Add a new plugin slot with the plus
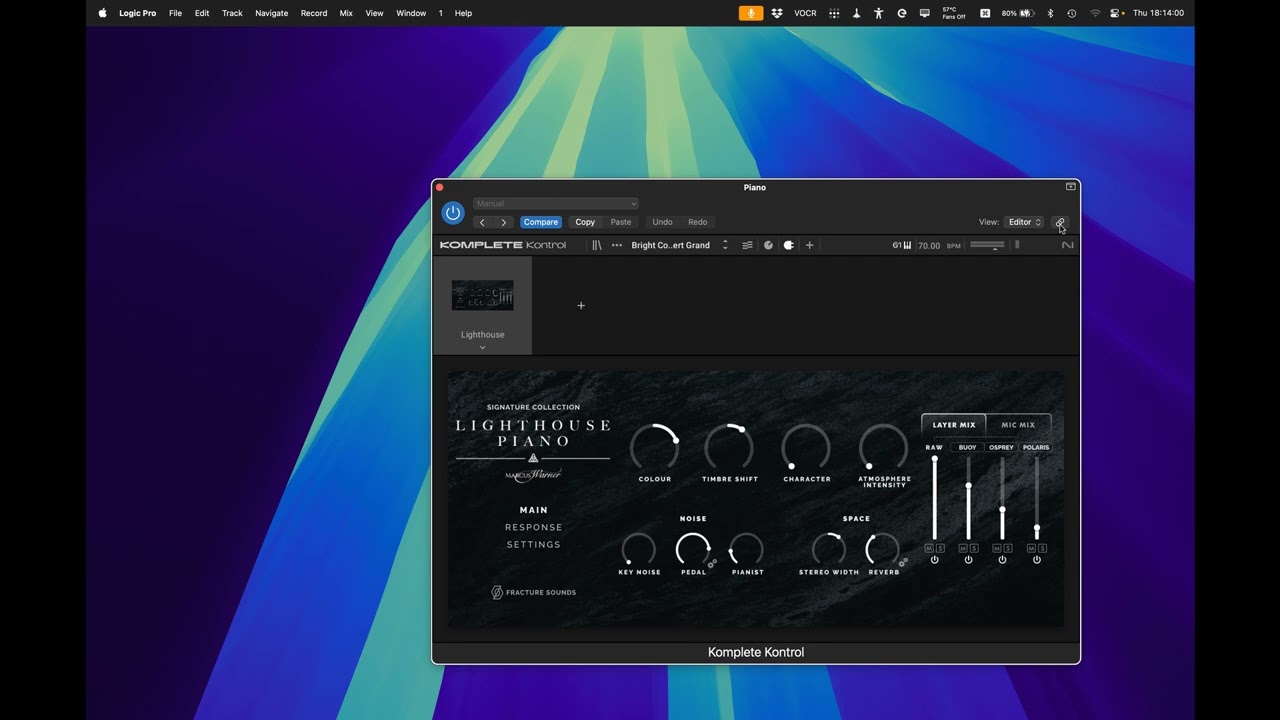 [581, 305]
